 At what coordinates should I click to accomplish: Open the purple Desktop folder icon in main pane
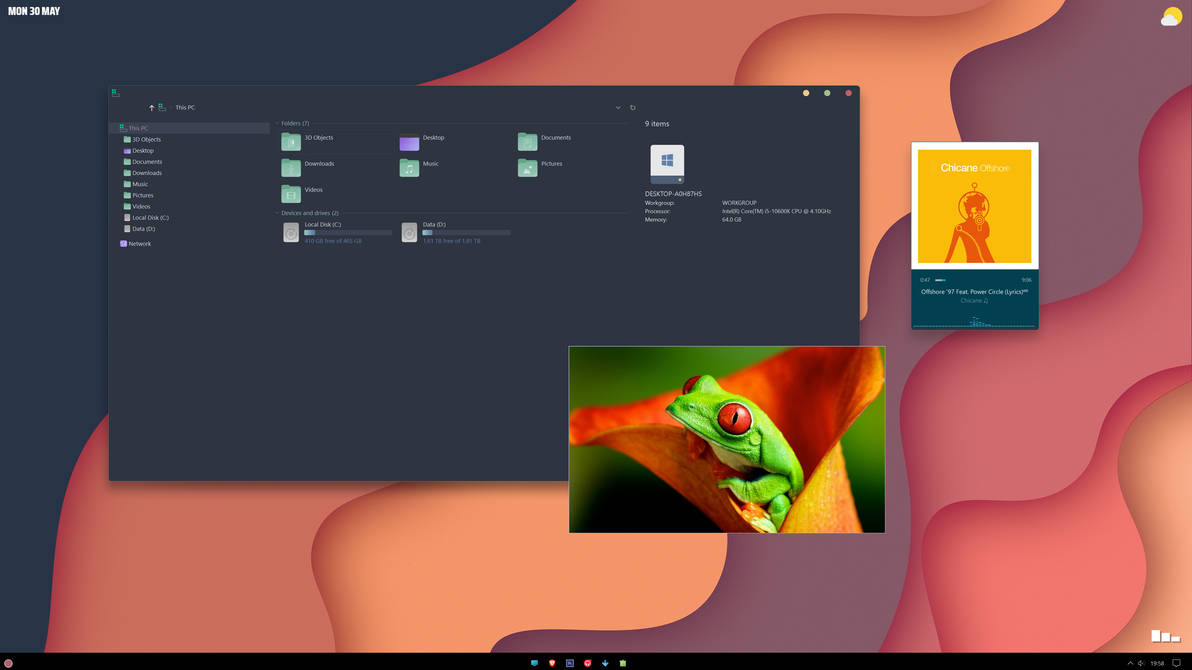409,142
